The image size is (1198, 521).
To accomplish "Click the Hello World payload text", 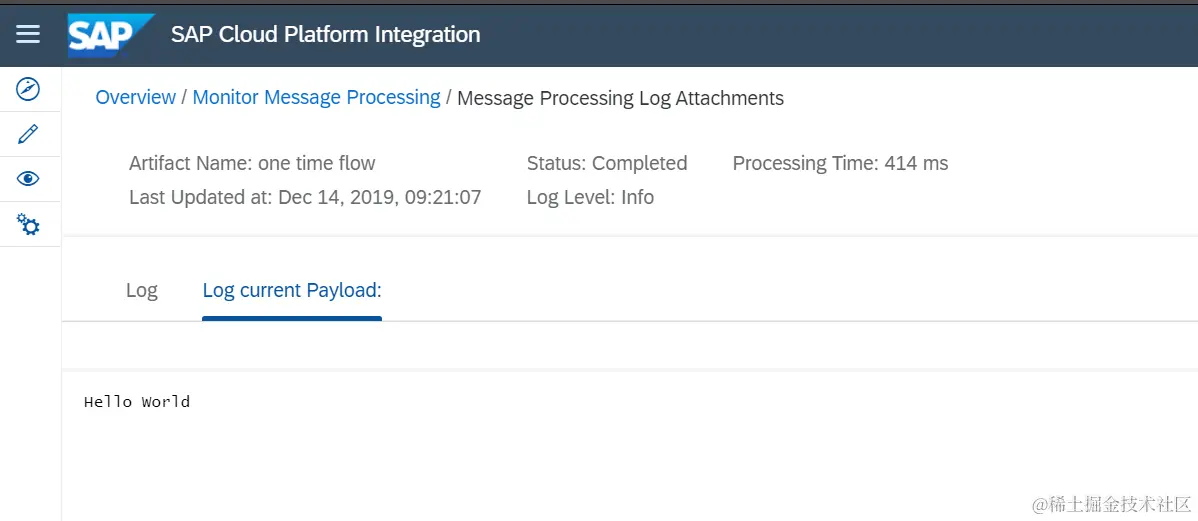I will point(137,401).
